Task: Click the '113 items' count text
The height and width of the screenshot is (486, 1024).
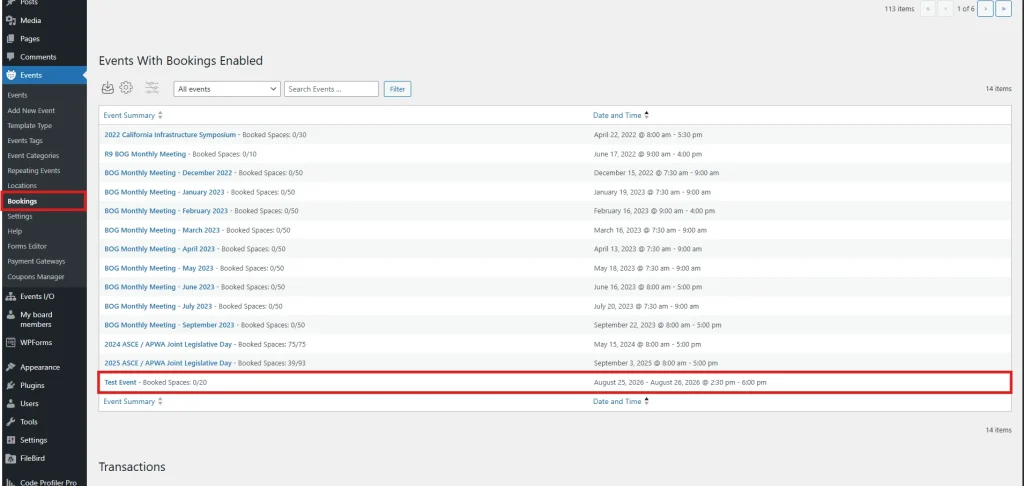Action: (x=899, y=9)
